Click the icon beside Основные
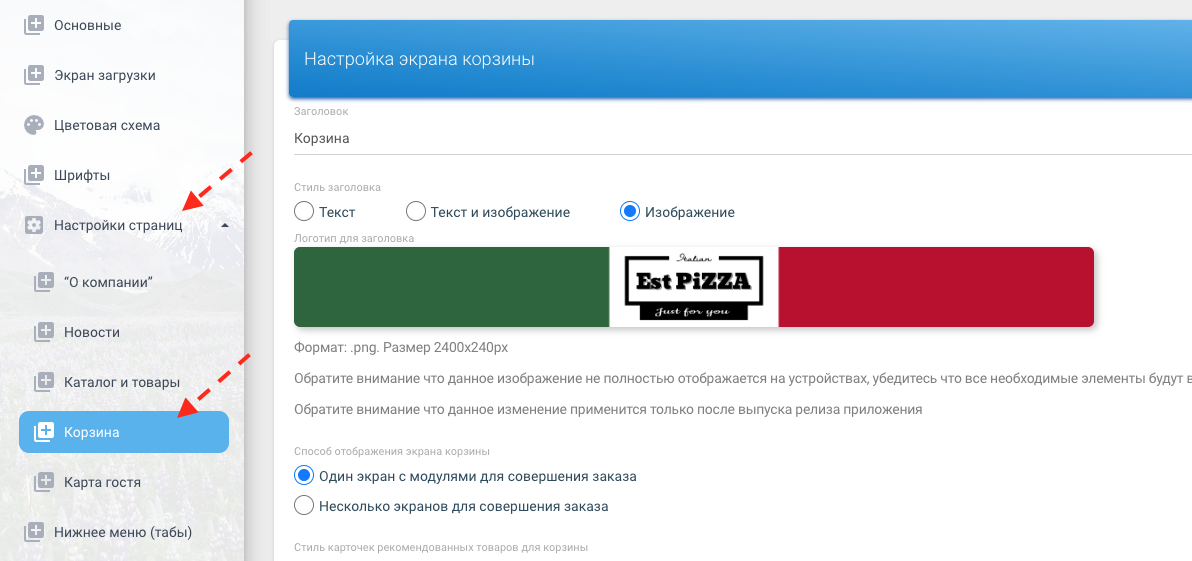 coord(34,25)
